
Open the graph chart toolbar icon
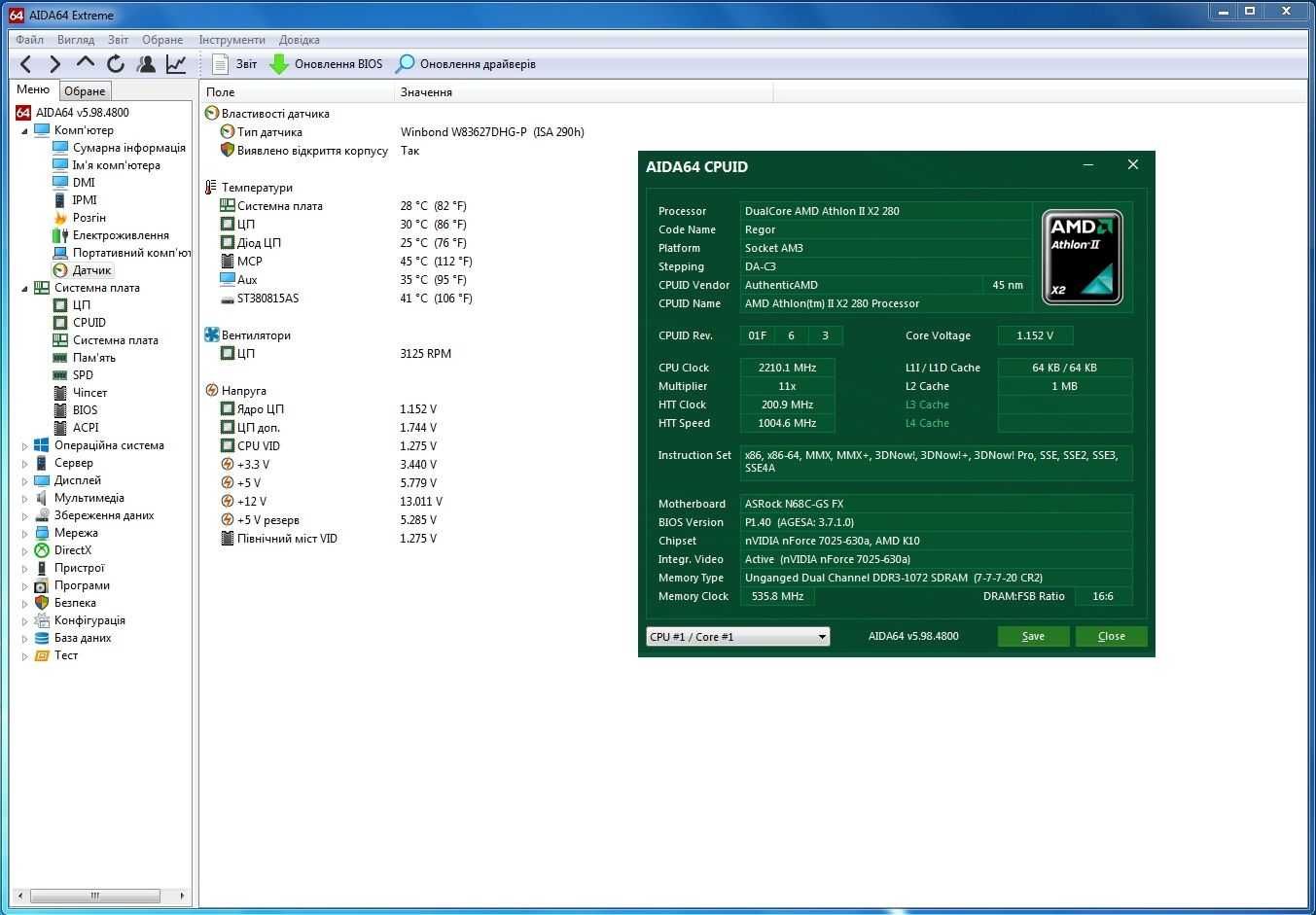pos(176,64)
